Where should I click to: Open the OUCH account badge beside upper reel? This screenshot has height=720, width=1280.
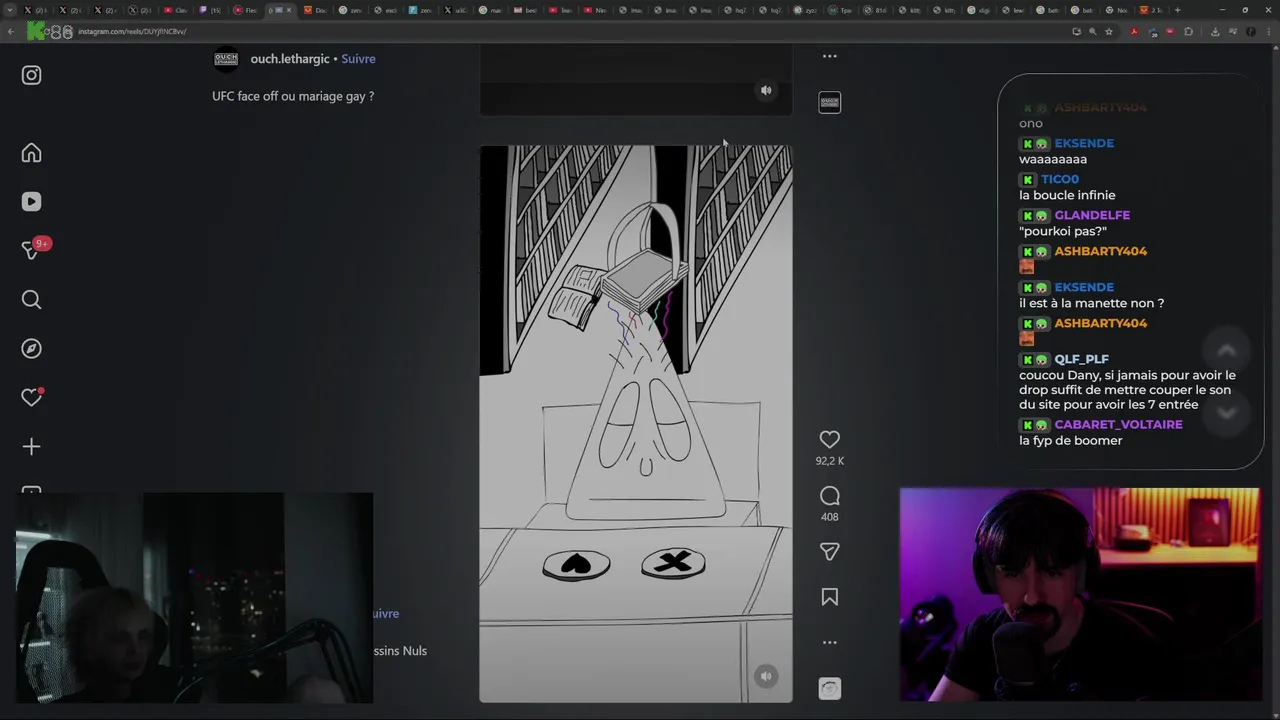click(x=829, y=102)
